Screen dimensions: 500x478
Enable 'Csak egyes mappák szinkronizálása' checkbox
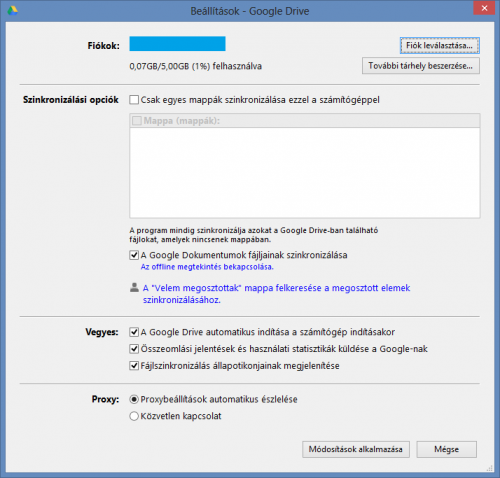click(x=134, y=100)
